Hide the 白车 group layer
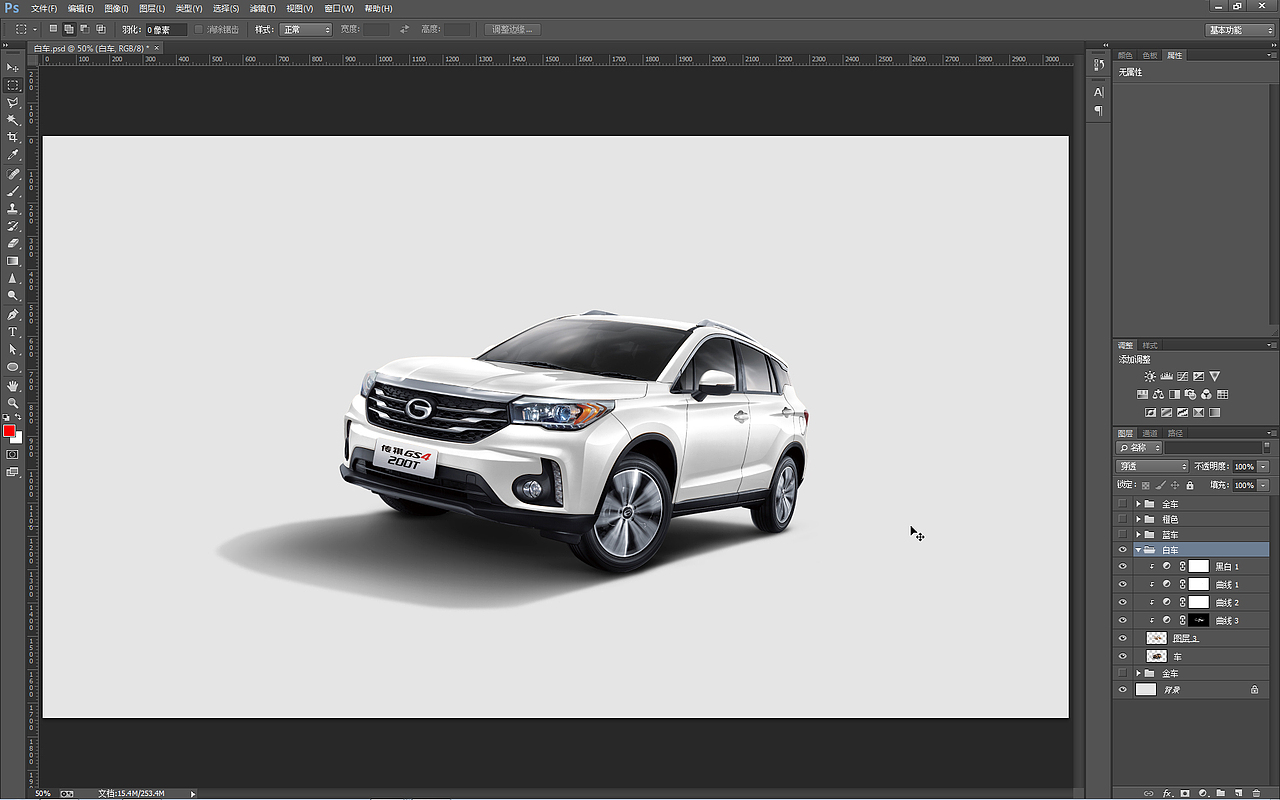Image resolution: width=1280 pixels, height=800 pixels. 1122,550
